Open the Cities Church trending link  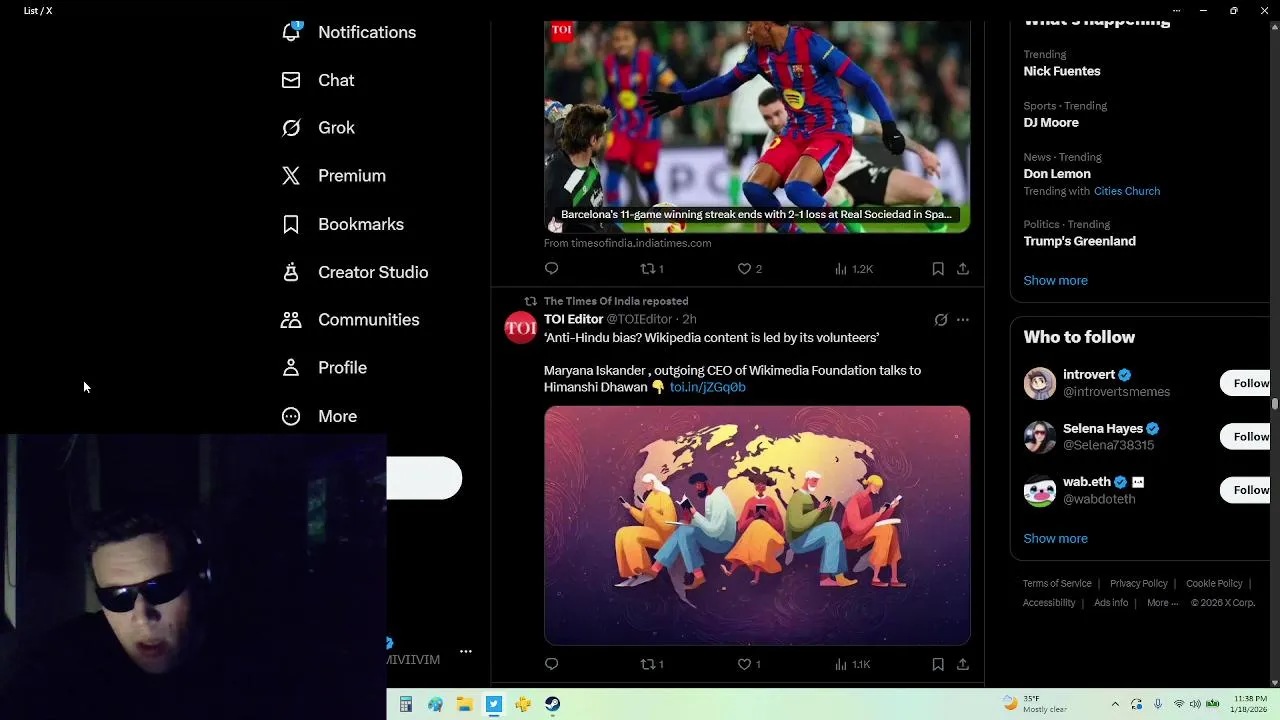pos(1127,191)
